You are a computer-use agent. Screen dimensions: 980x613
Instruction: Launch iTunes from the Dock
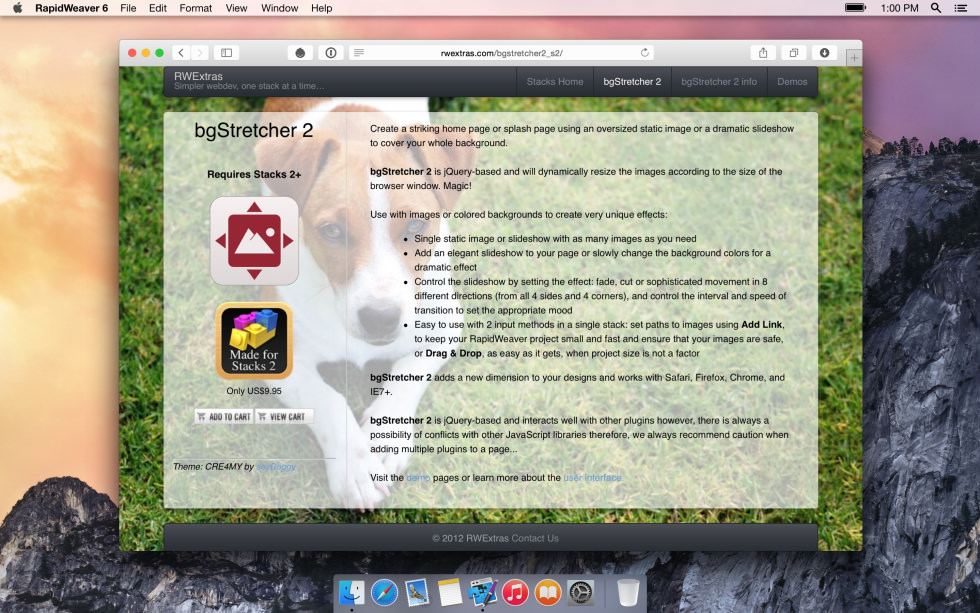tap(515, 592)
